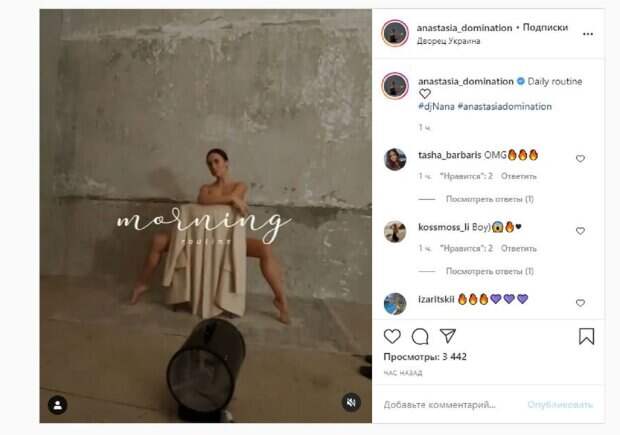620x435 pixels.
Task: Open the izaritskii profile avatar
Action: [x=395, y=304]
